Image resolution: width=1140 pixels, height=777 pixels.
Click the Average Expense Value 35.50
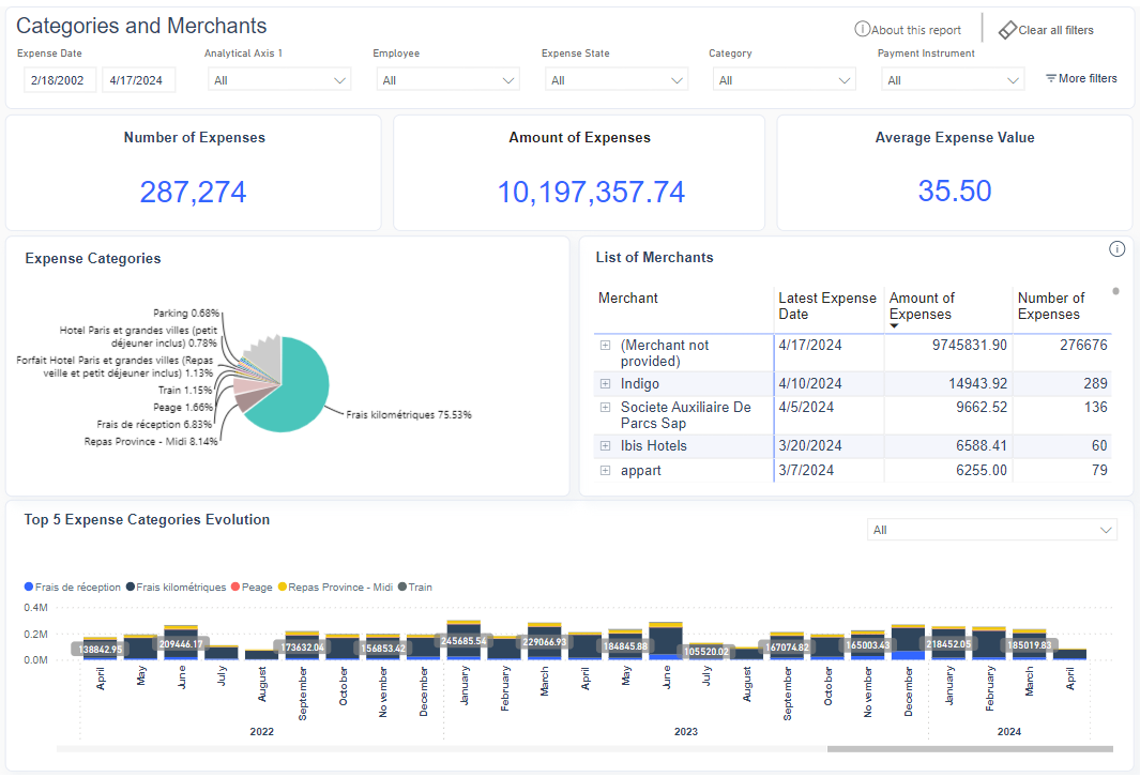955,191
